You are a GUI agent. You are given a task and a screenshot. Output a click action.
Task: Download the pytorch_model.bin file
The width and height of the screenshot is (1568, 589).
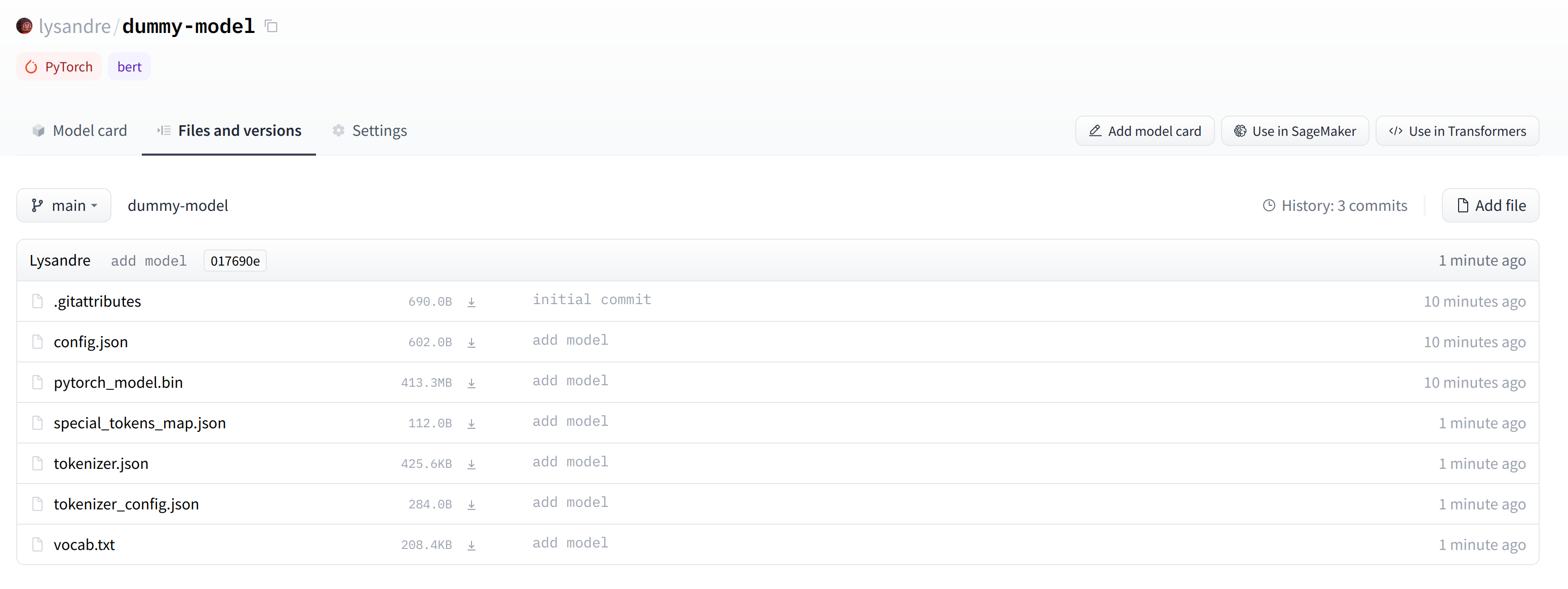(472, 383)
